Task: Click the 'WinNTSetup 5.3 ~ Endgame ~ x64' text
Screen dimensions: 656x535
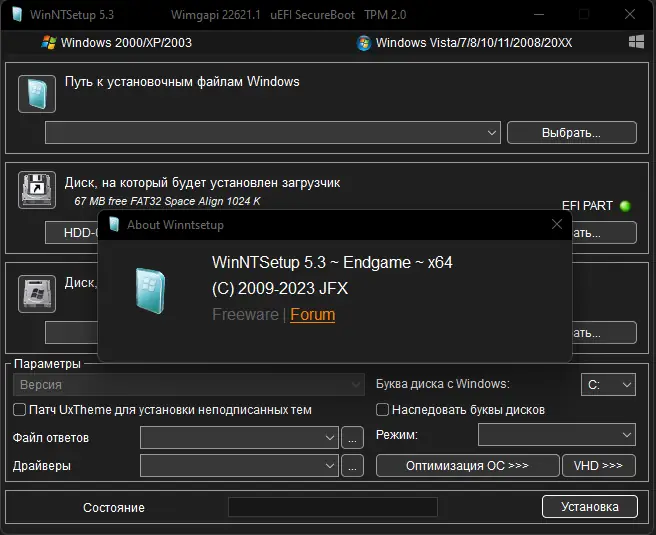Action: [x=332, y=263]
